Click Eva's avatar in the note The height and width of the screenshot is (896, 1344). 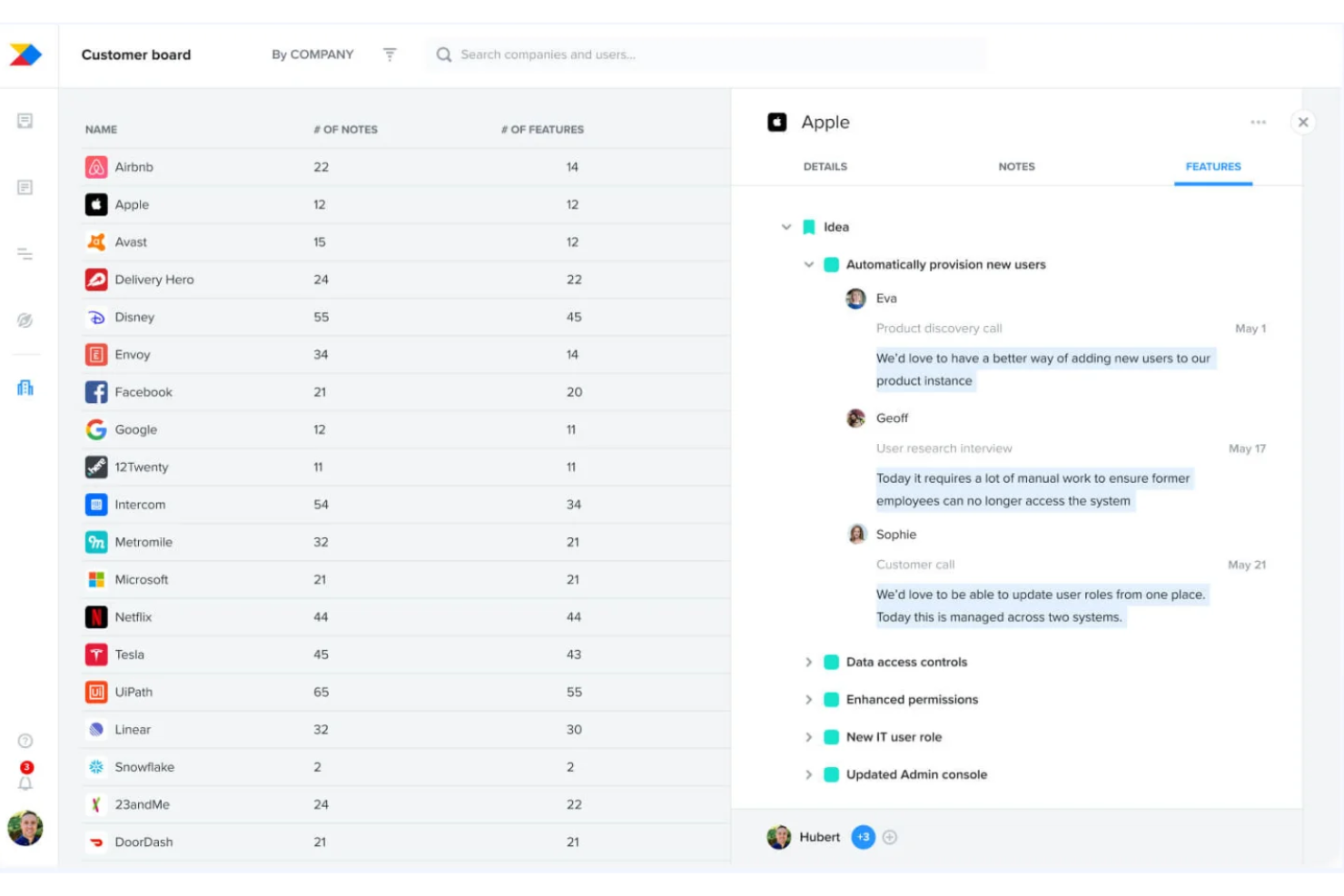(855, 299)
